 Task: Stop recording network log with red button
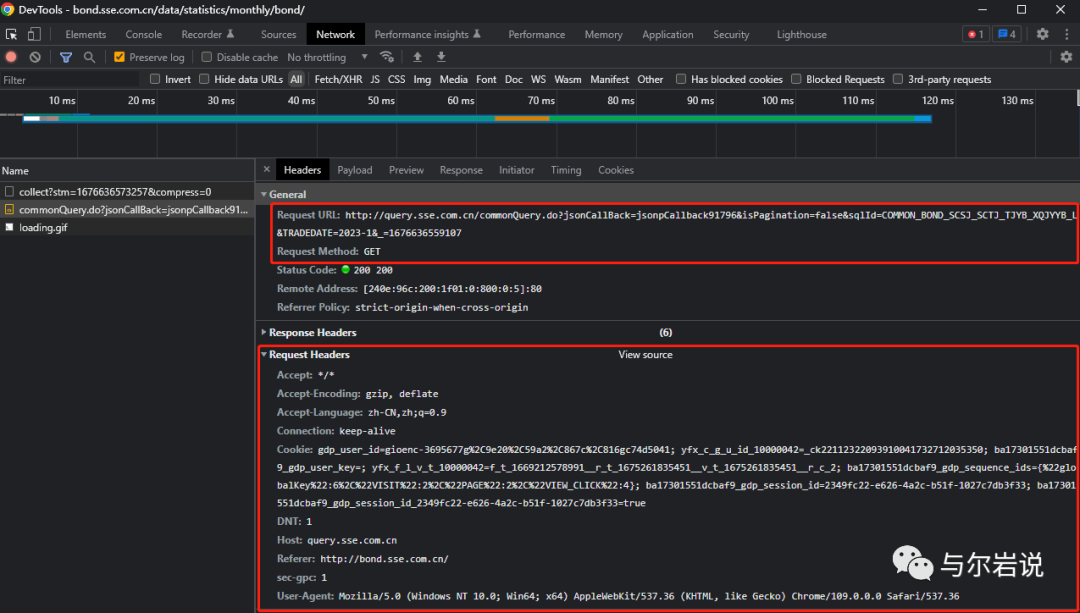point(11,57)
